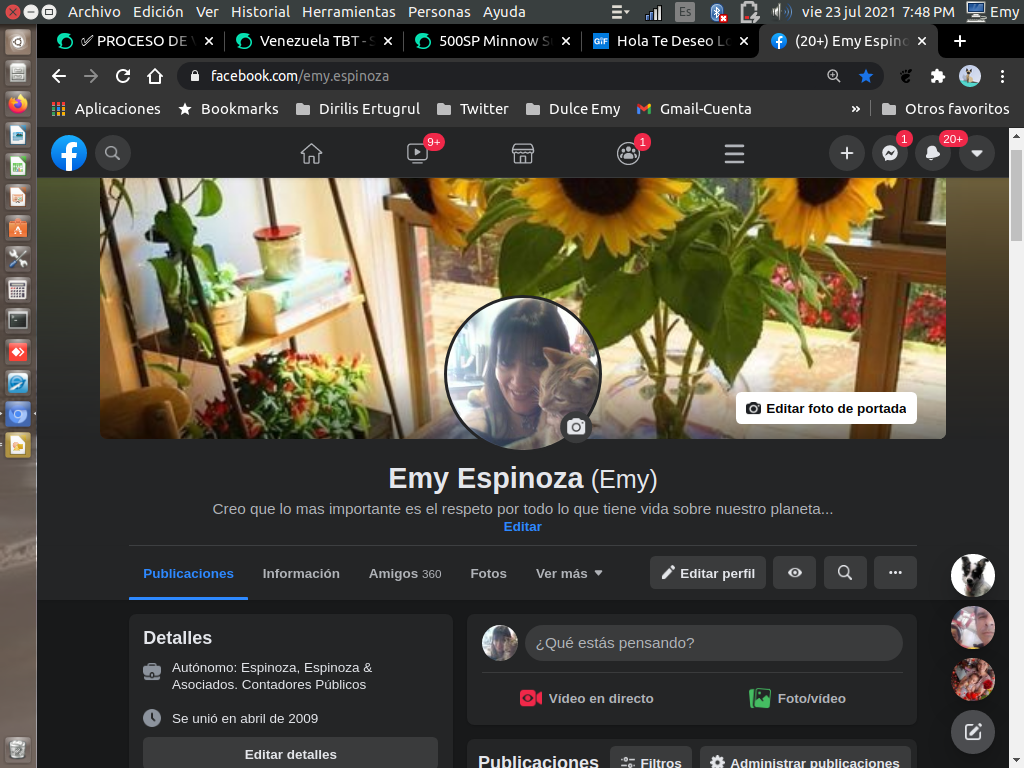The height and width of the screenshot is (768, 1024).
Task: Open Filtros for publications
Action: (x=651, y=761)
